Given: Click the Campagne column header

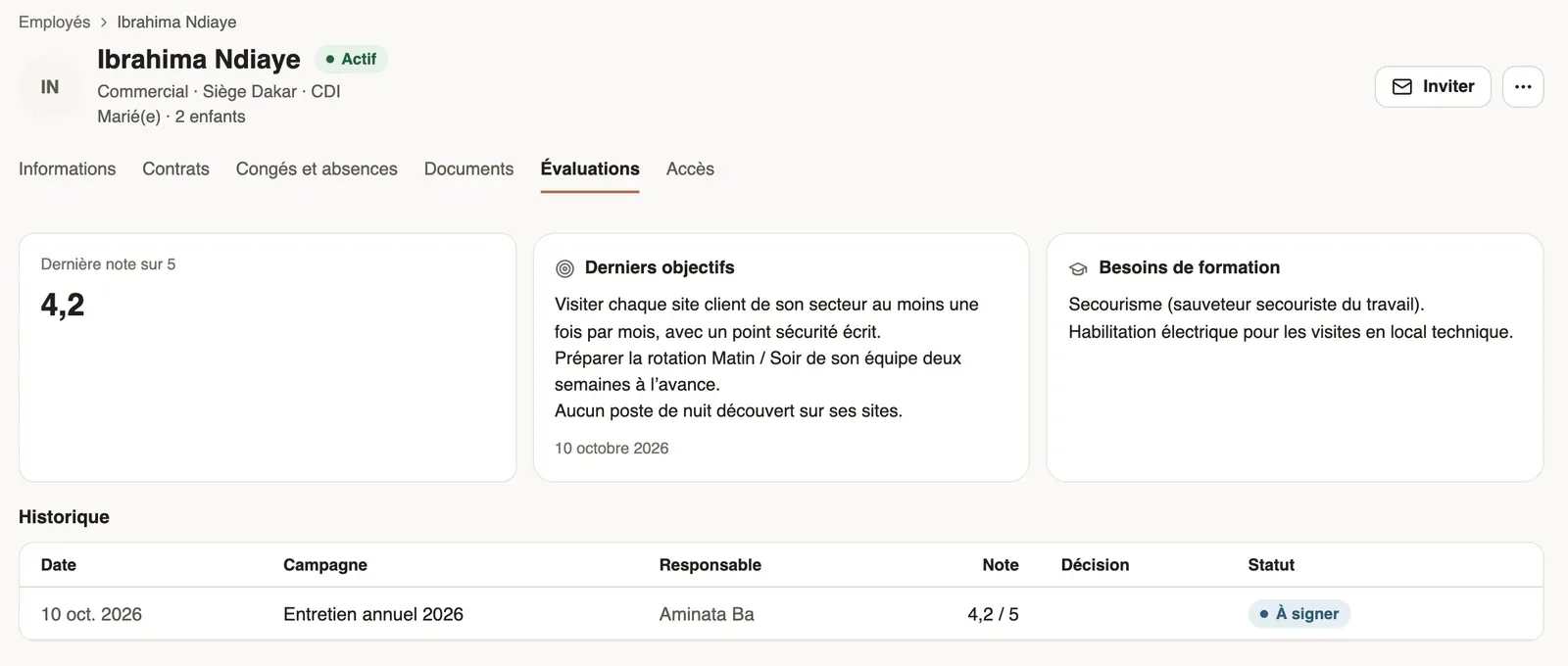Looking at the screenshot, I should click(x=325, y=565).
